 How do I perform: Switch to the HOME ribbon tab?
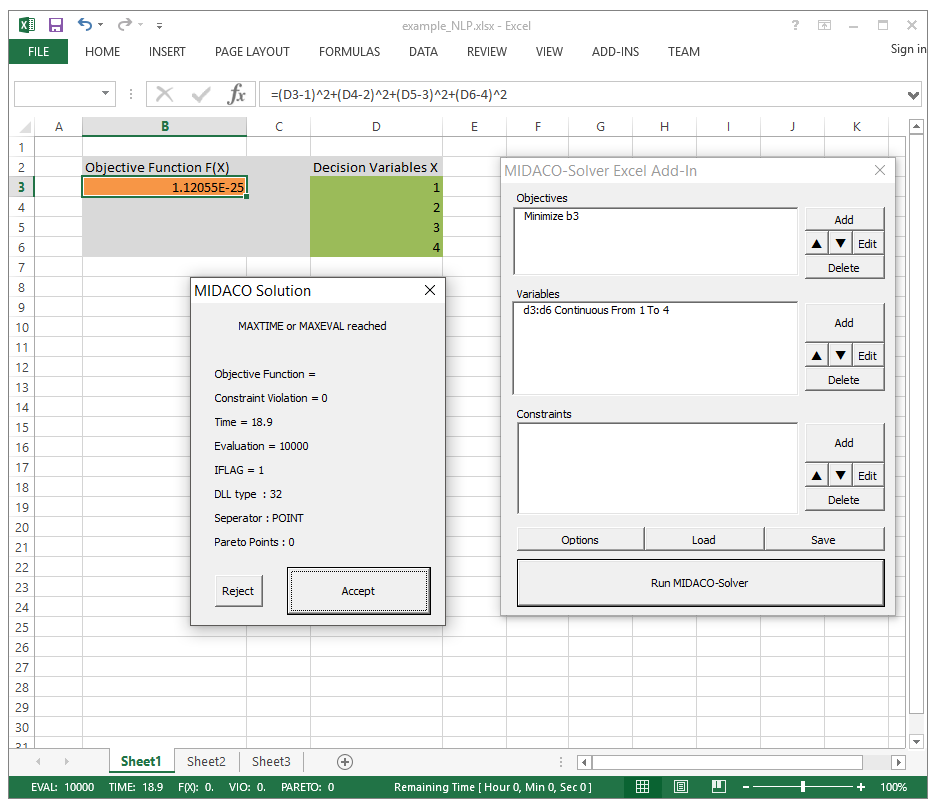click(102, 52)
